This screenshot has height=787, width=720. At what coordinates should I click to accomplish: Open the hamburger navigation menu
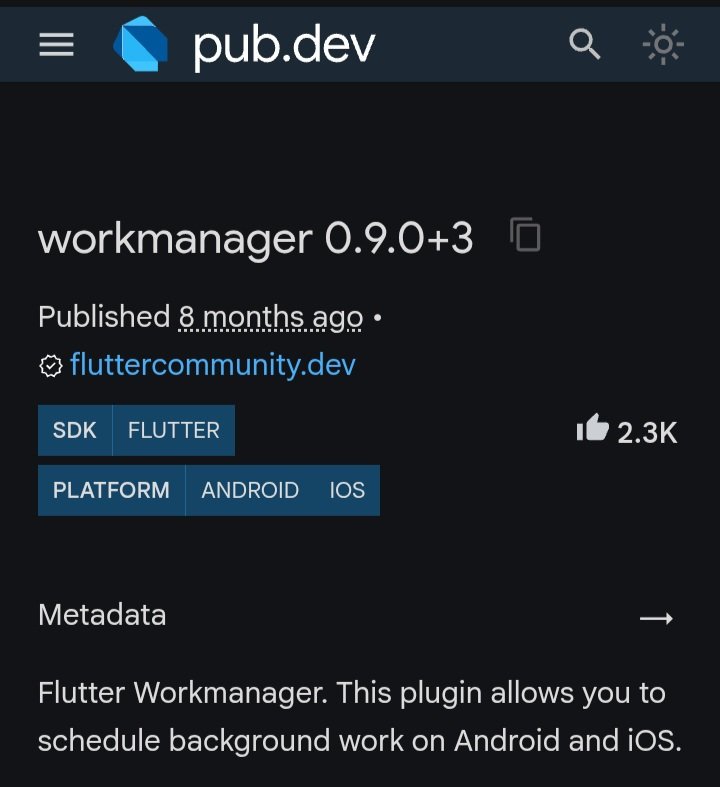[x=56, y=45]
